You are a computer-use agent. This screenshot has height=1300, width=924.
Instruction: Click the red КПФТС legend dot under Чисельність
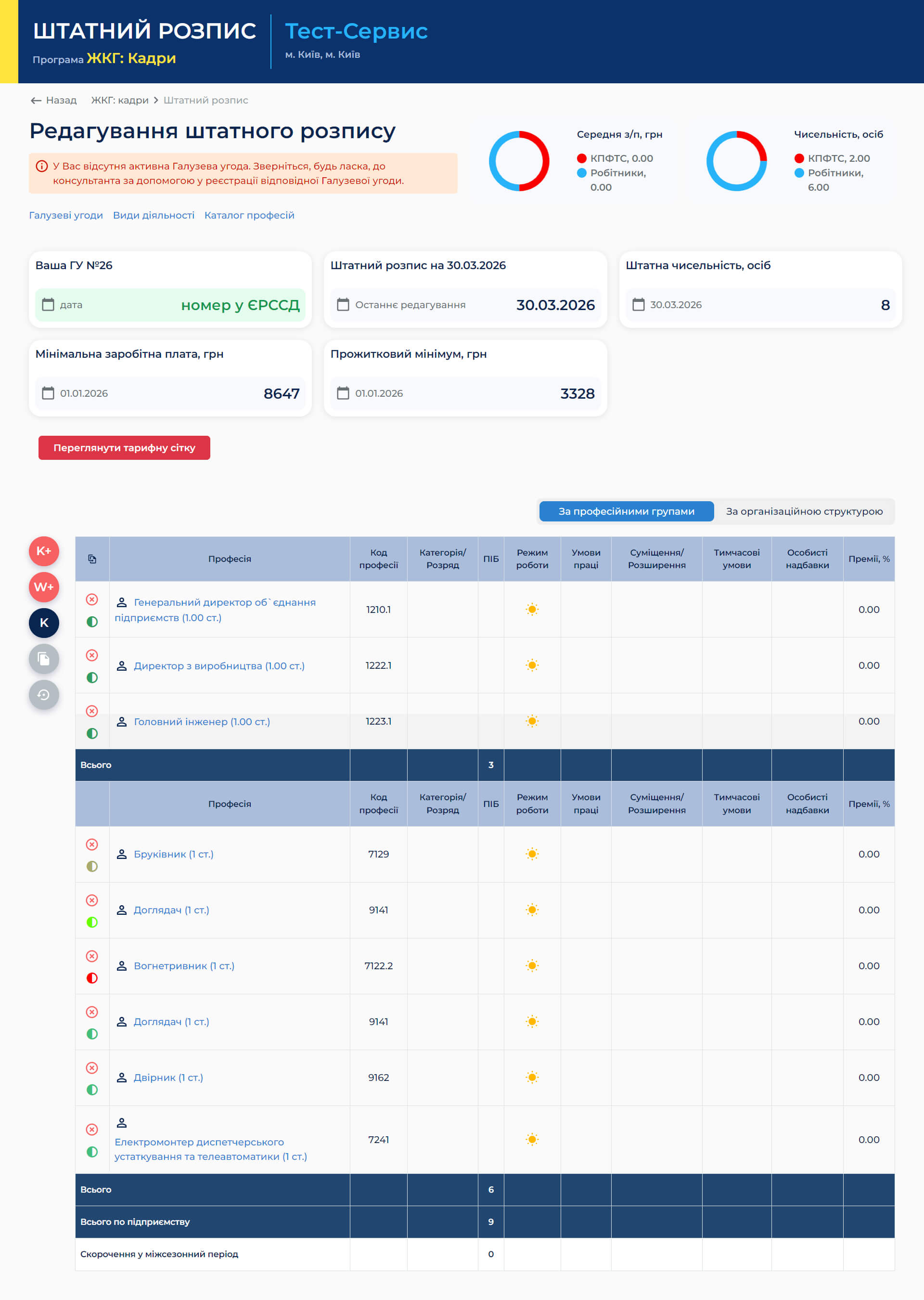coord(799,158)
